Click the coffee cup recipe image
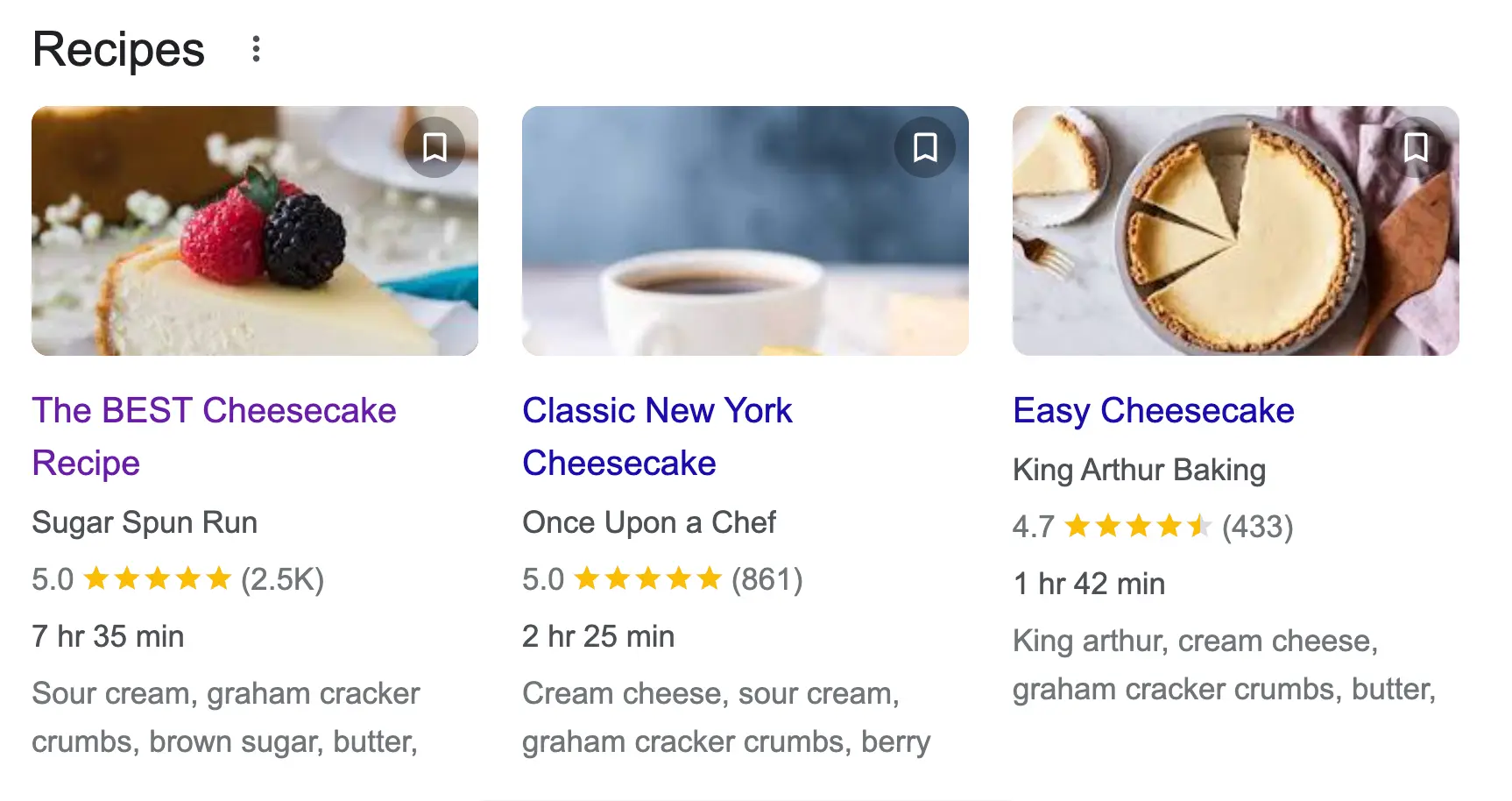Viewport: 1512px width, 801px height. (x=745, y=231)
